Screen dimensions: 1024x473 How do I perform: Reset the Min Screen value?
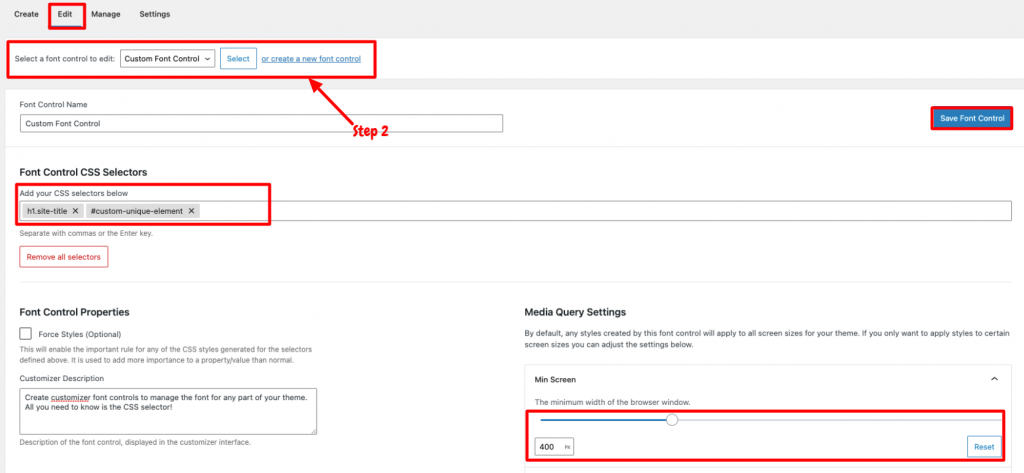(984, 447)
